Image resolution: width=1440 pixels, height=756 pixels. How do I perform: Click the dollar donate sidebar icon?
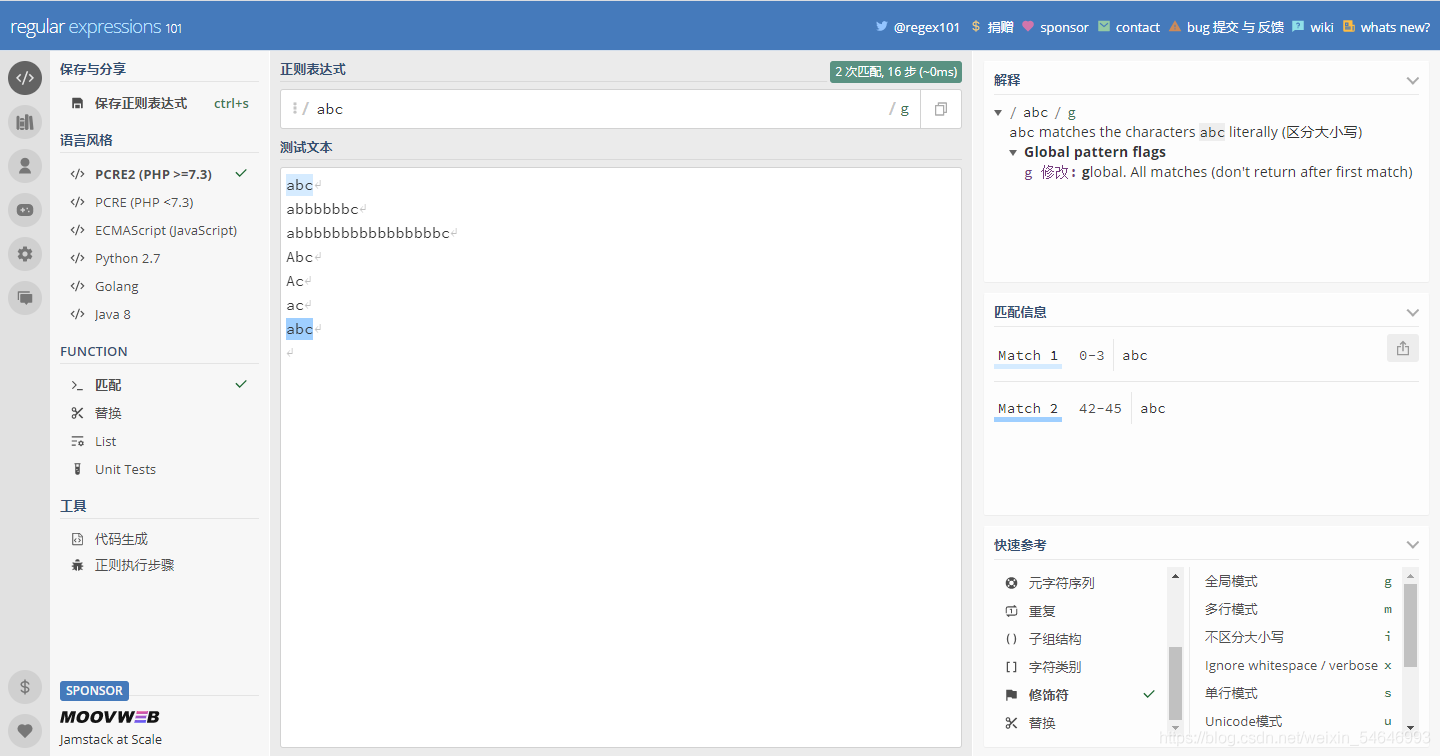tap(25, 687)
